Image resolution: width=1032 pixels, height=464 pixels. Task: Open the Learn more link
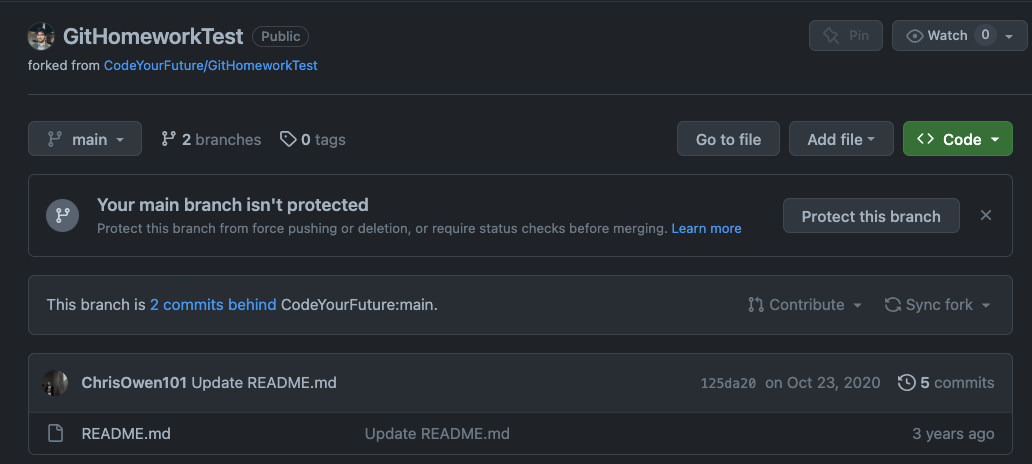(x=706, y=229)
